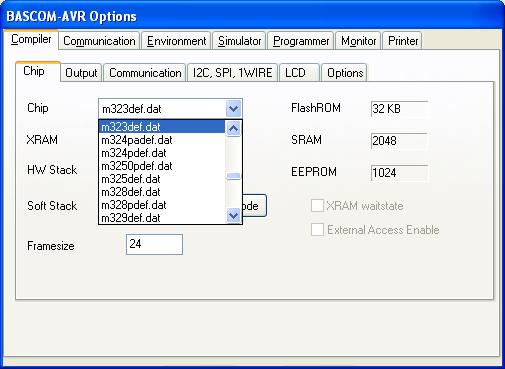505x369 pixels.
Task: Switch to the top-level Communication tab
Action: [x=99, y=41]
